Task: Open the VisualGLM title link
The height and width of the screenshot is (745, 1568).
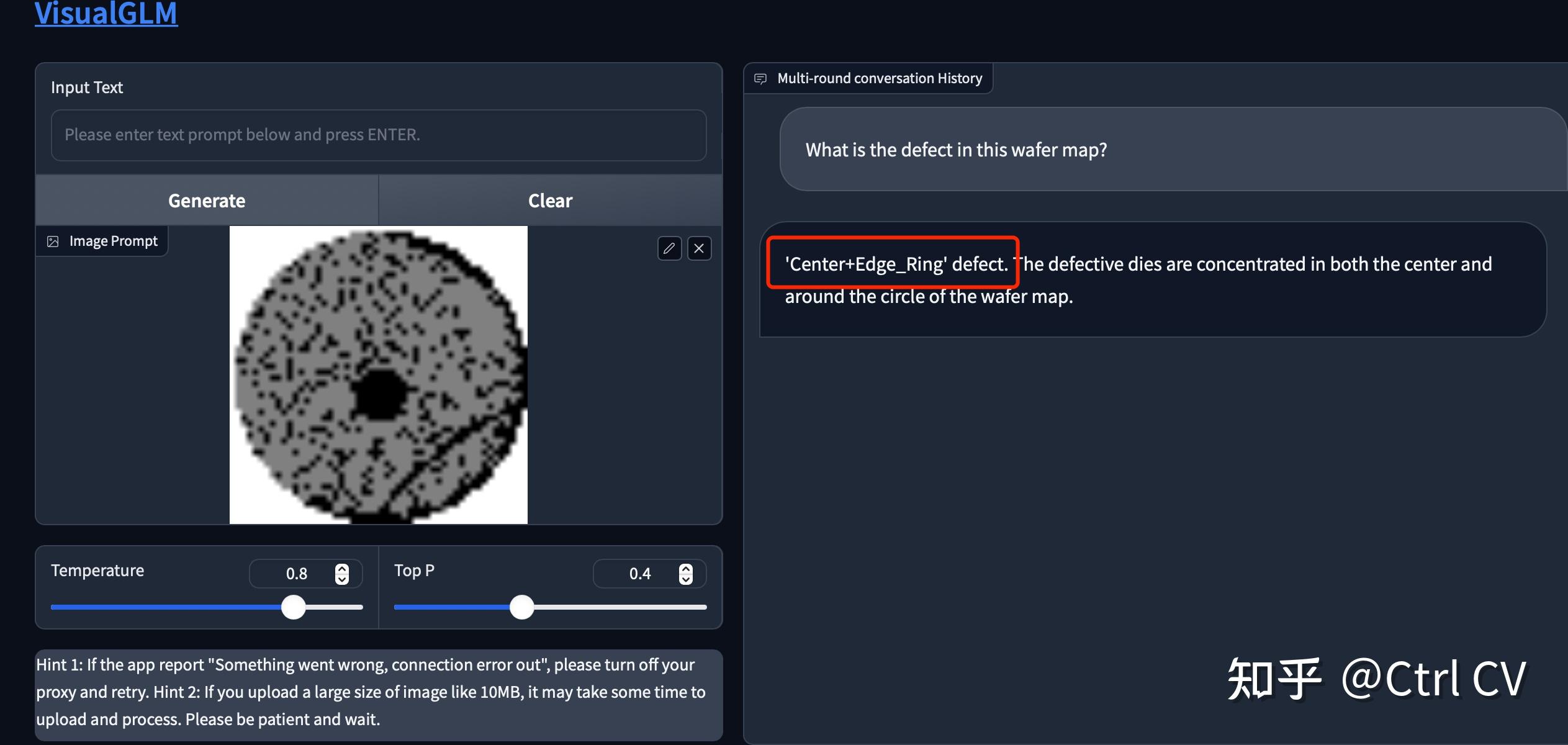Action: (106, 14)
